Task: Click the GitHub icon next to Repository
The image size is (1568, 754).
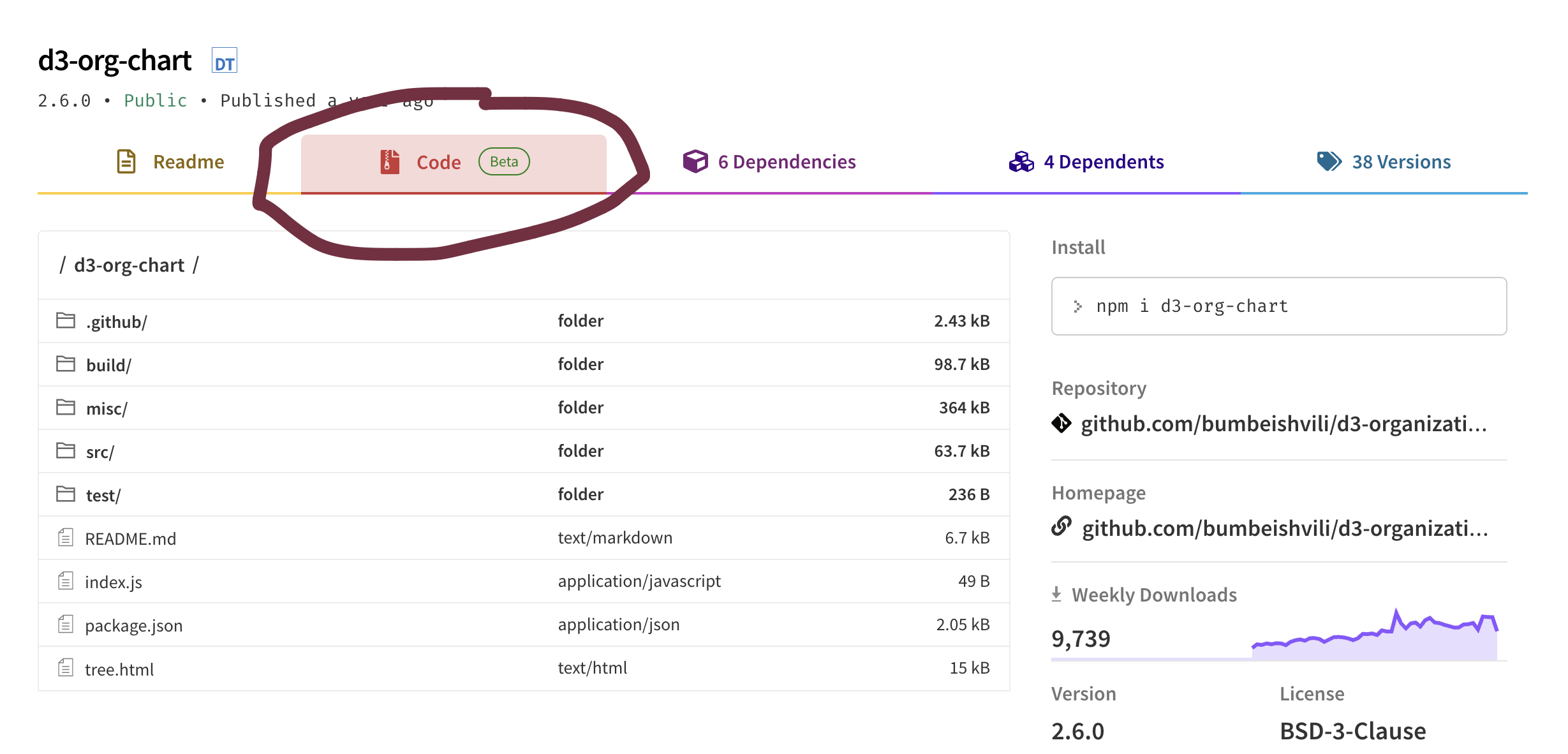Action: pyautogui.click(x=1062, y=424)
